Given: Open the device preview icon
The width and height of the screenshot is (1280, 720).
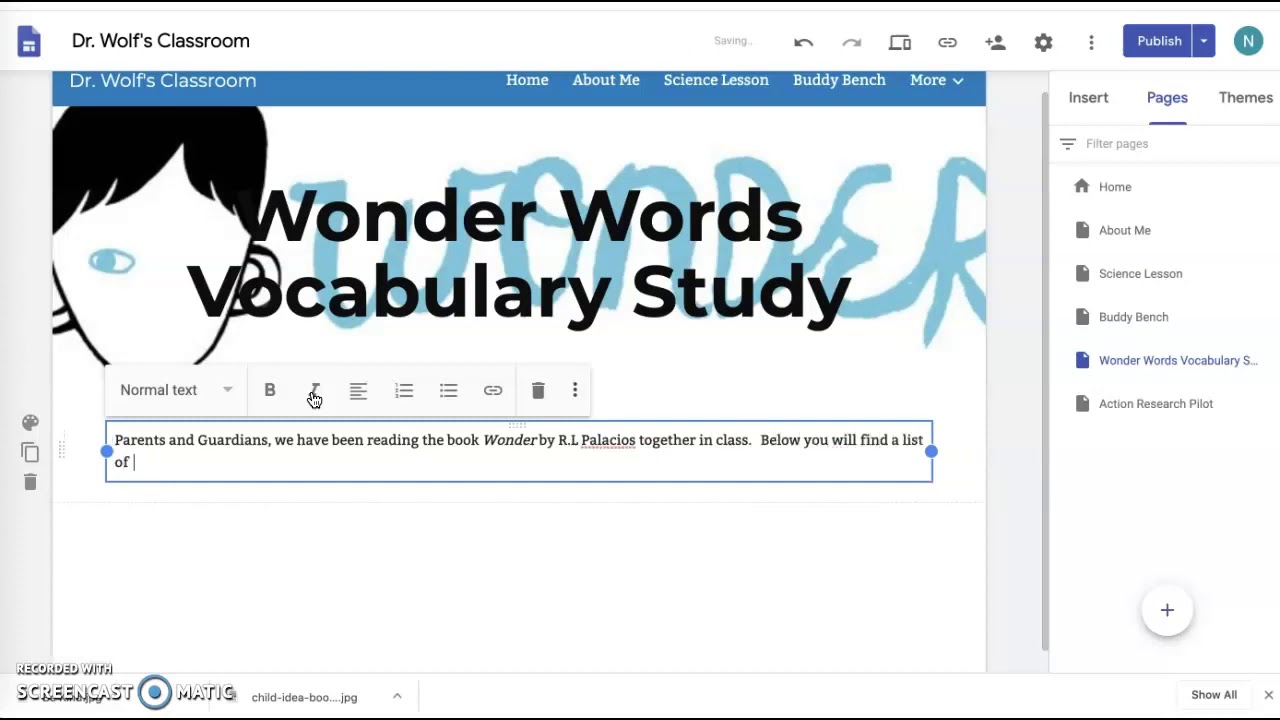Looking at the screenshot, I should click(899, 42).
